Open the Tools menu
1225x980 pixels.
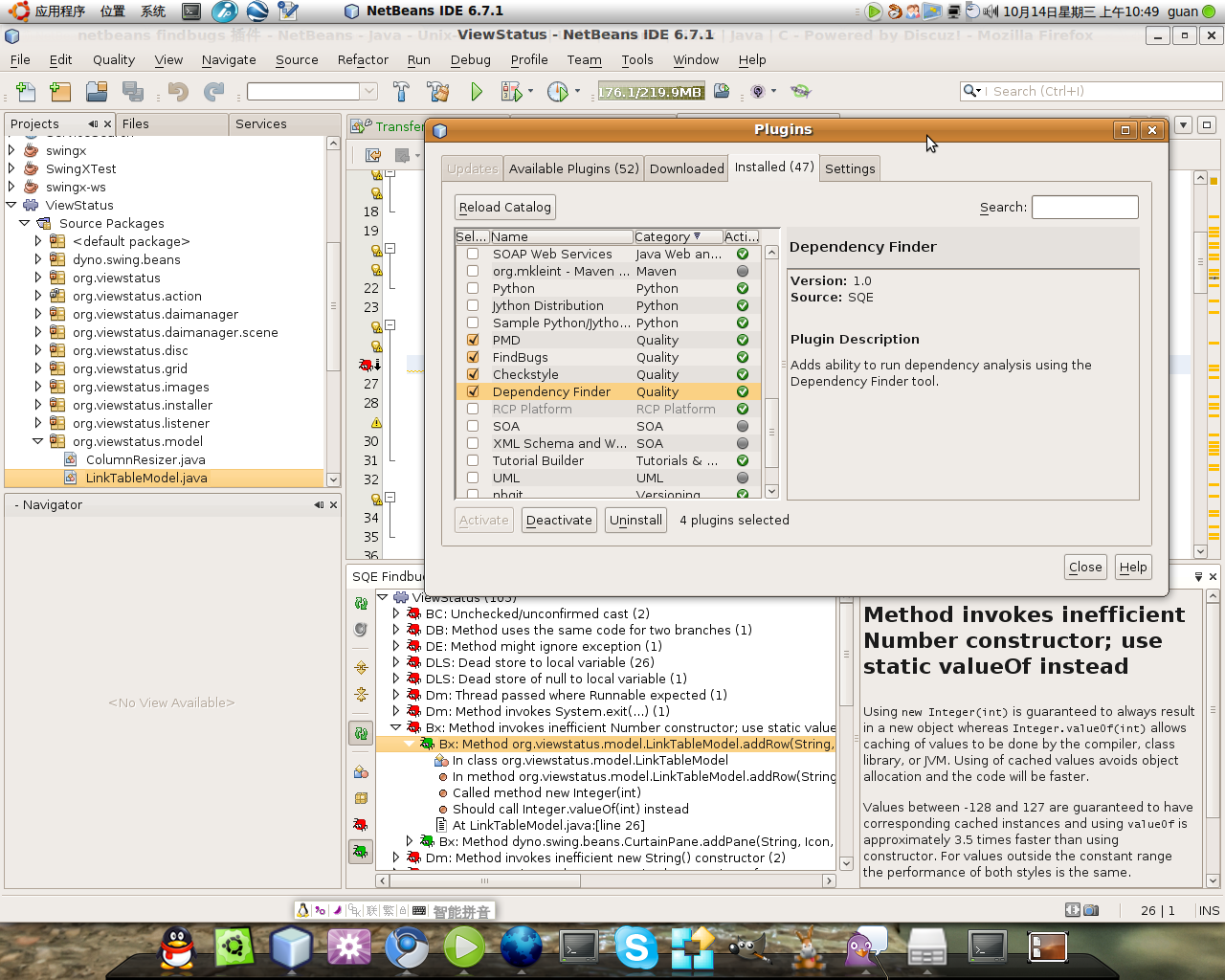point(637,59)
